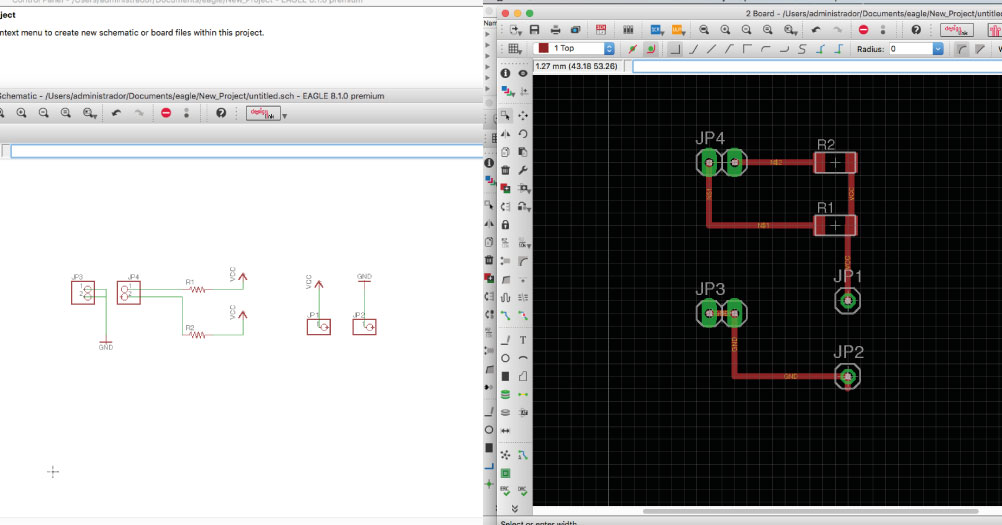
Task: Run ERC check in Board toolbar
Action: tap(505, 491)
